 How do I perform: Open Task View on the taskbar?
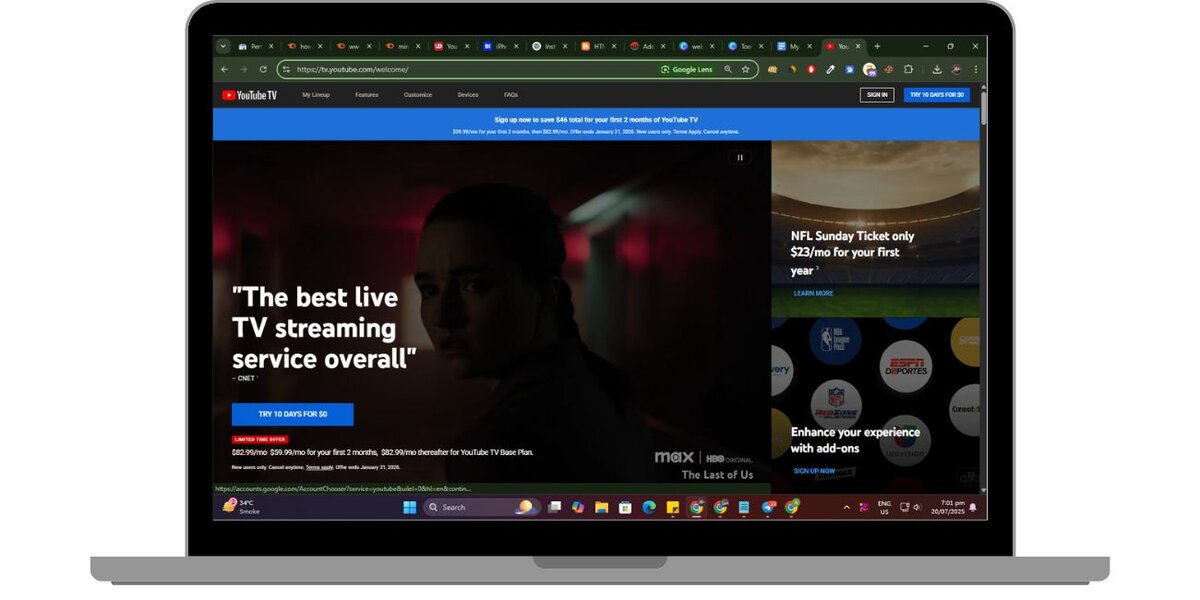[554, 507]
